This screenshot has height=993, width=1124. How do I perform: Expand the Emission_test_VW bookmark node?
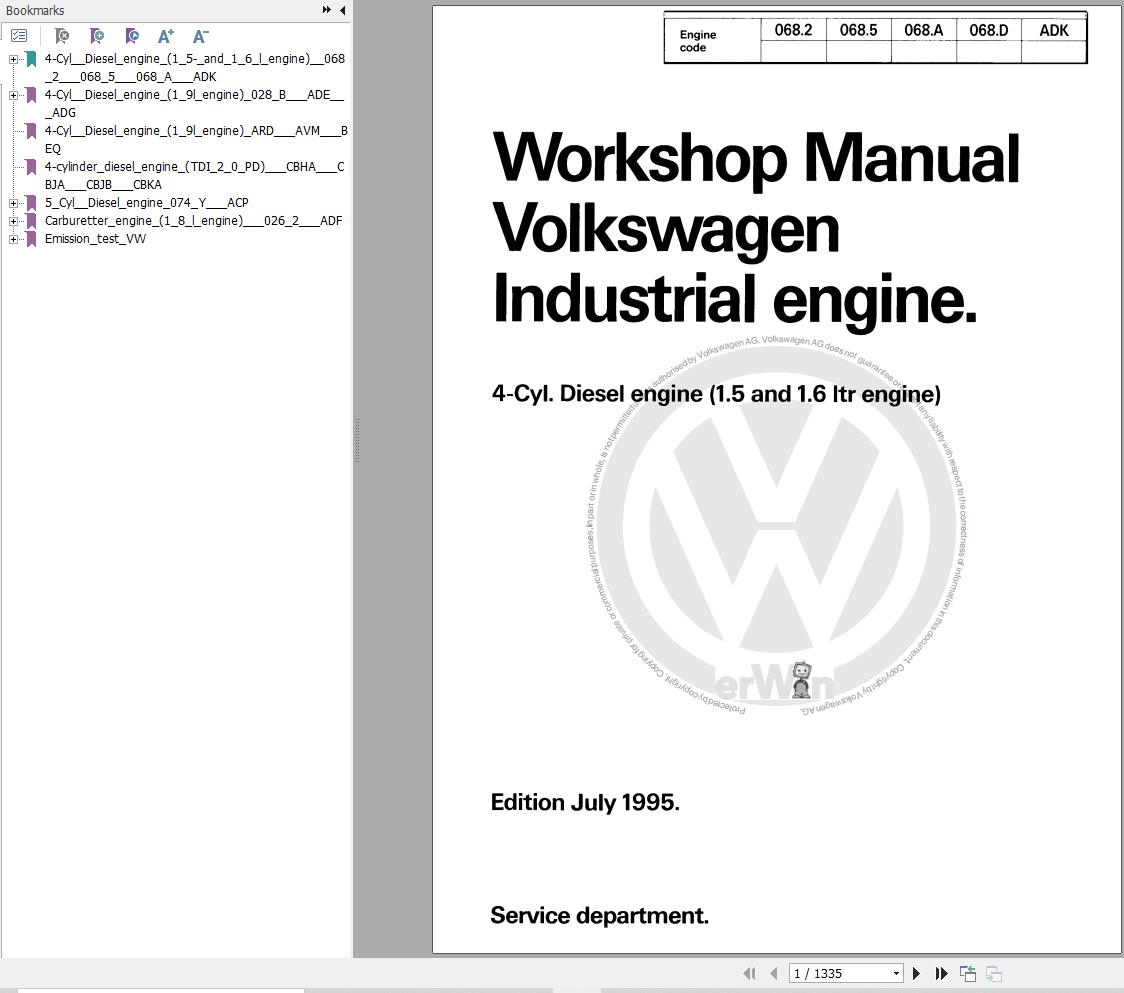click(13, 239)
